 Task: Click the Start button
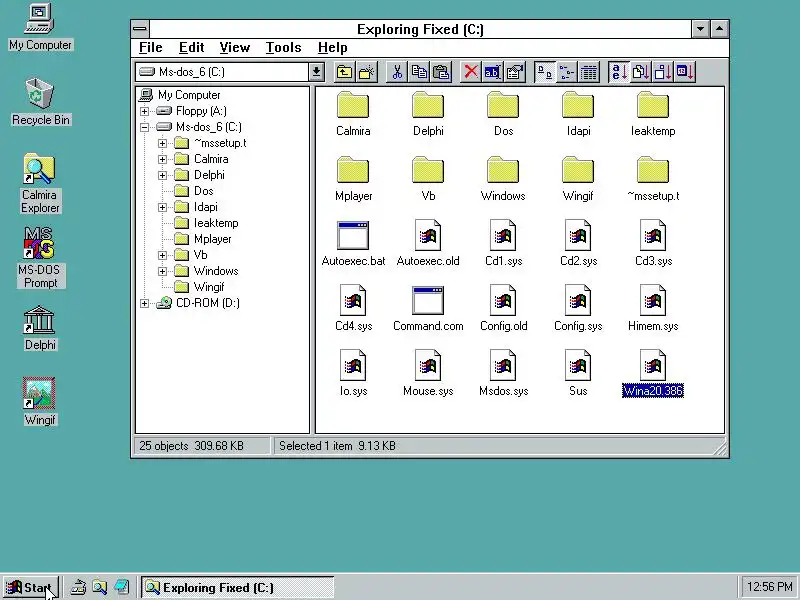coord(31,588)
